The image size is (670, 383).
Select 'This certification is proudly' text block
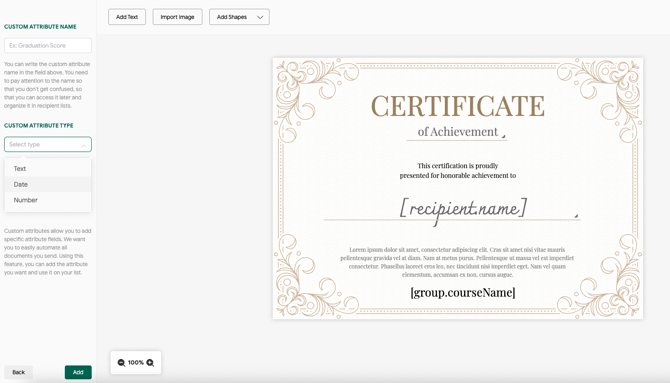[x=458, y=171]
